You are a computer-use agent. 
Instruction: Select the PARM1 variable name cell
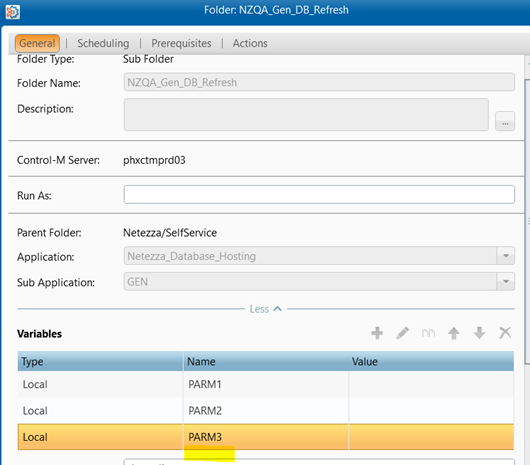coord(266,384)
